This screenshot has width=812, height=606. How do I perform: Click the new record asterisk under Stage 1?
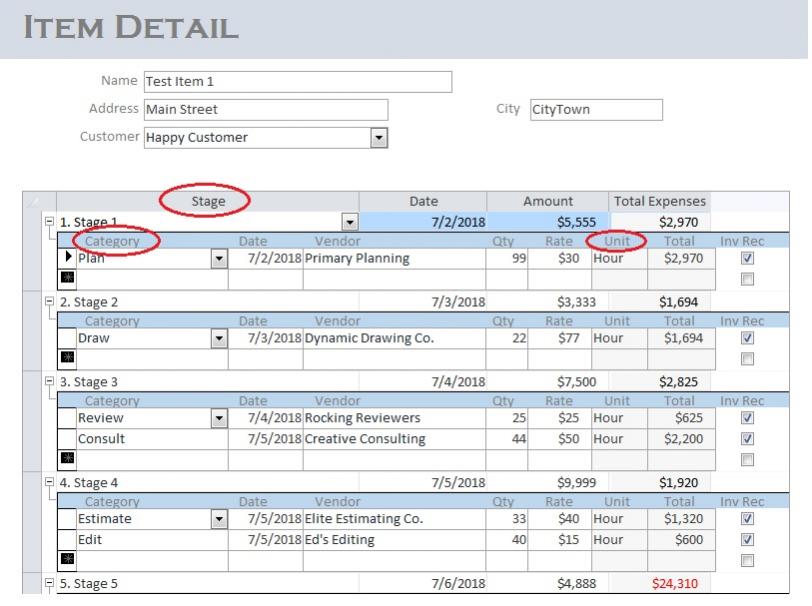click(67, 278)
